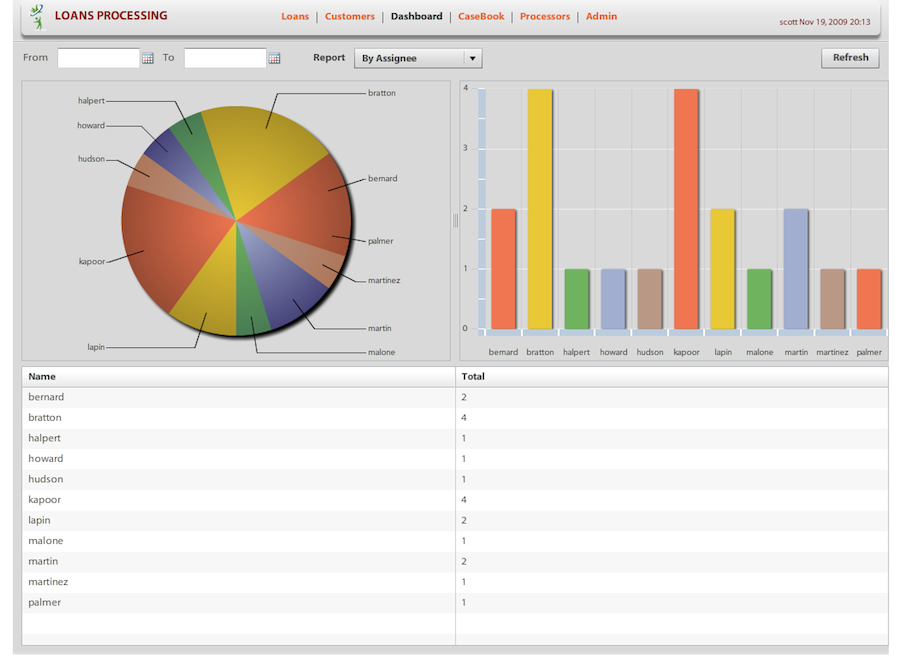Click the martin bar in bar chart
Screen dimensions: 900x663
click(796, 269)
